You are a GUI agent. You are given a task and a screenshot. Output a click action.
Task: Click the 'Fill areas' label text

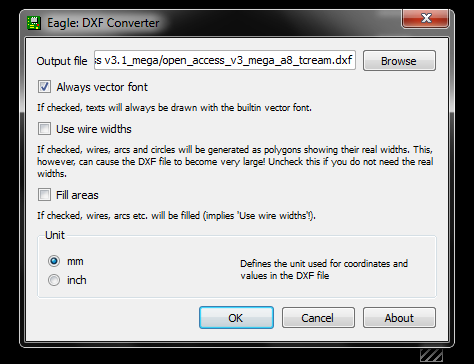[x=77, y=195]
